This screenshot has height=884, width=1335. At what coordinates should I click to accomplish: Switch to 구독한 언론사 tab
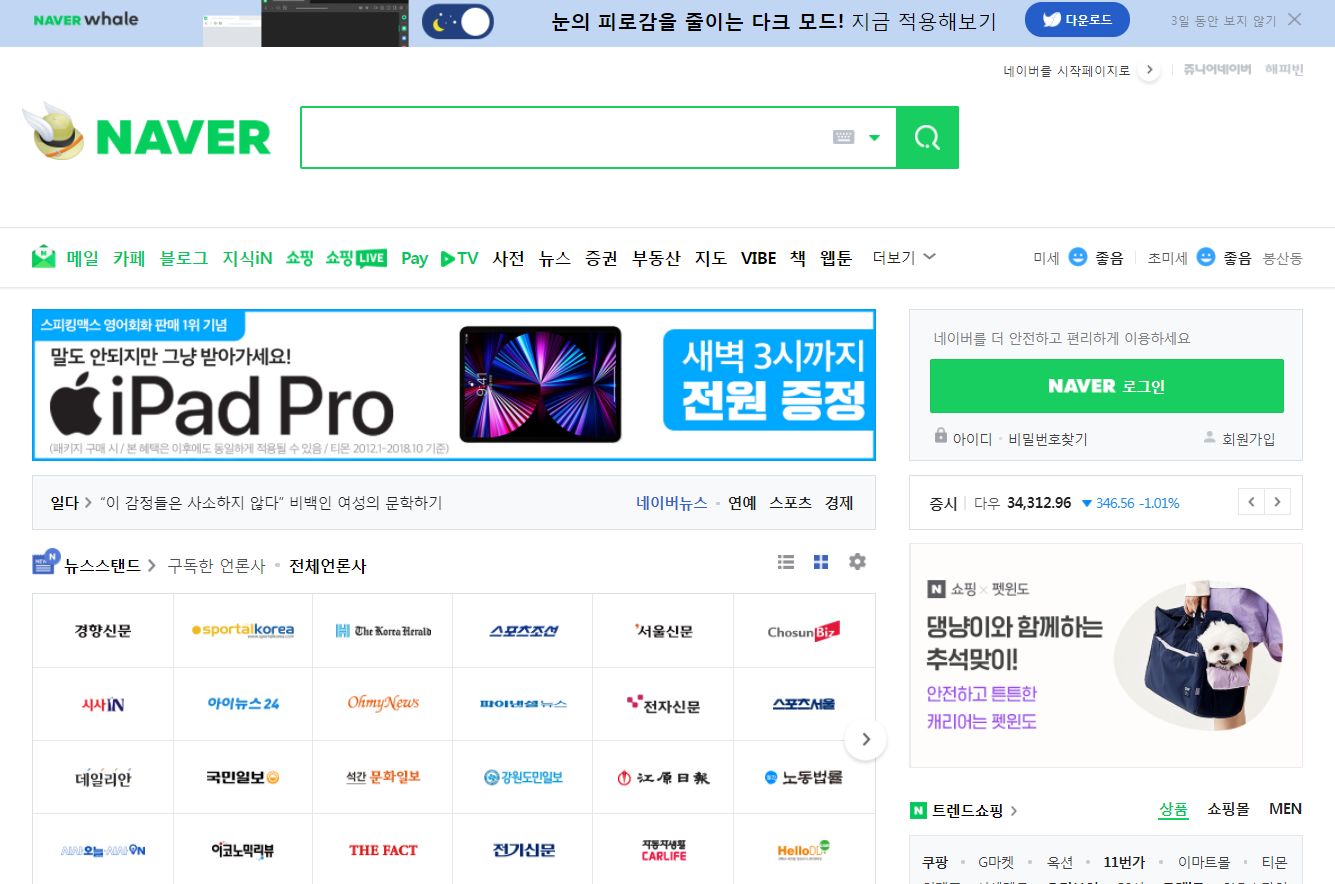tap(216, 566)
